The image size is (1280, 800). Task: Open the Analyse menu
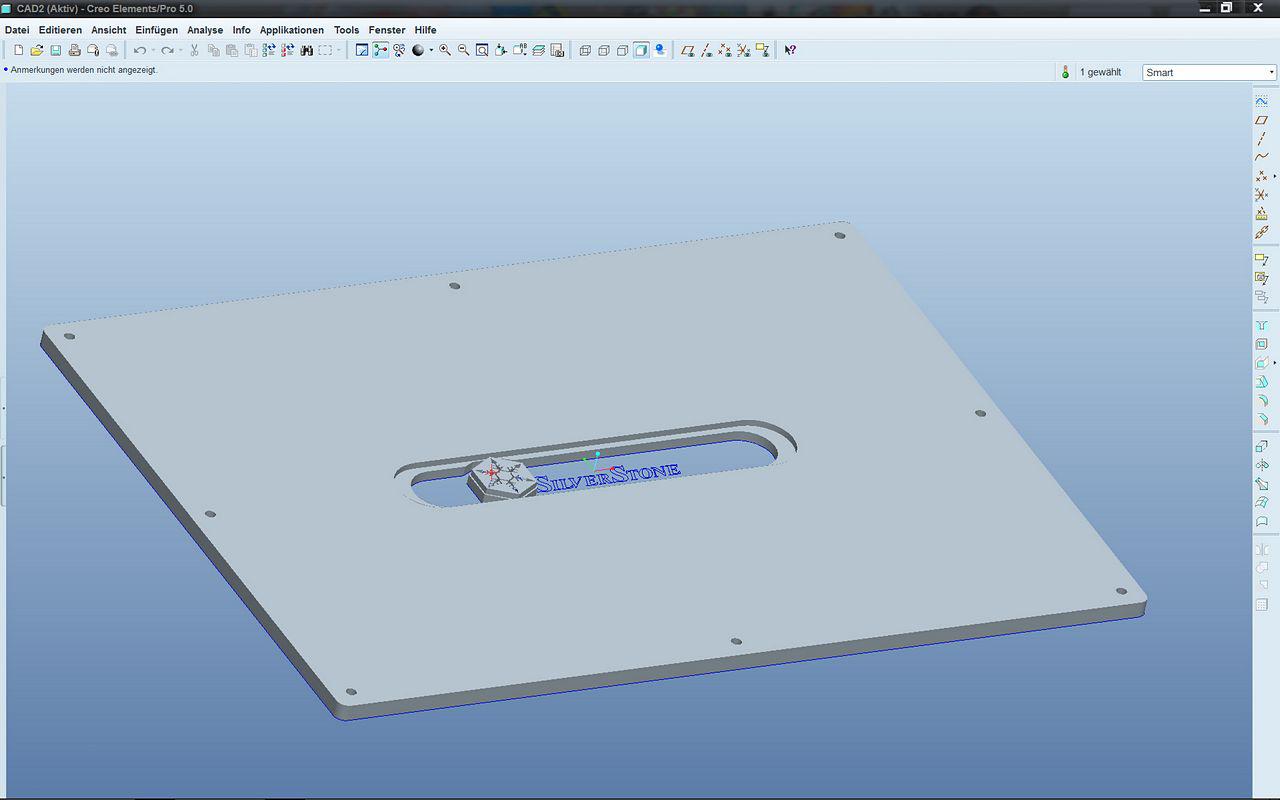[205, 30]
